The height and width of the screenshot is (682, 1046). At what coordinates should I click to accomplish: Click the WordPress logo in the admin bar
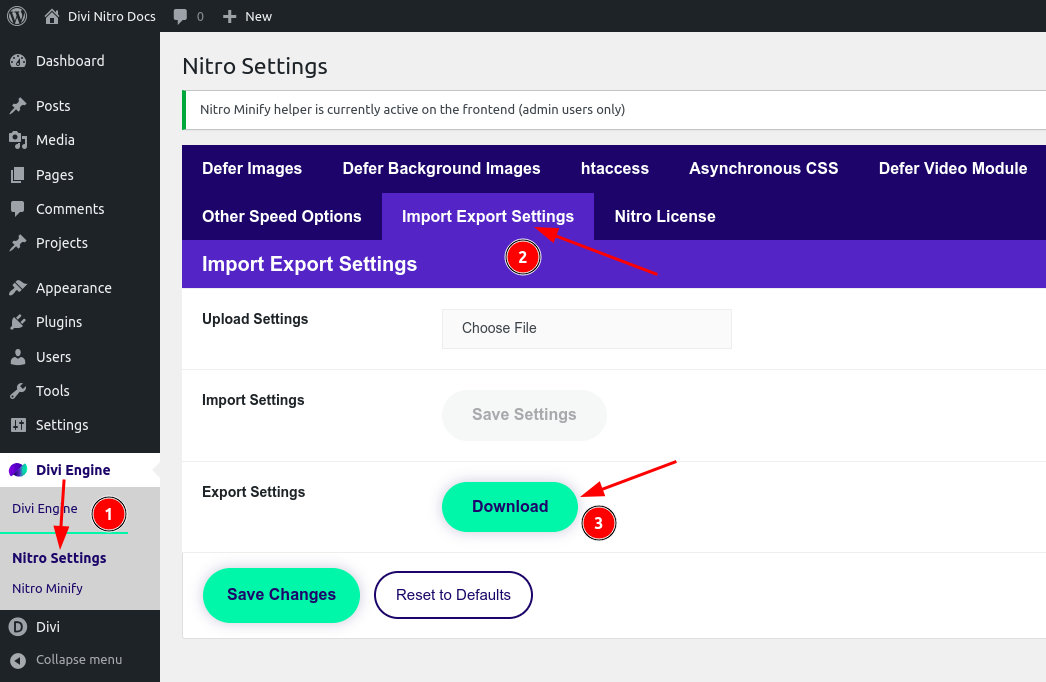pos(16,16)
